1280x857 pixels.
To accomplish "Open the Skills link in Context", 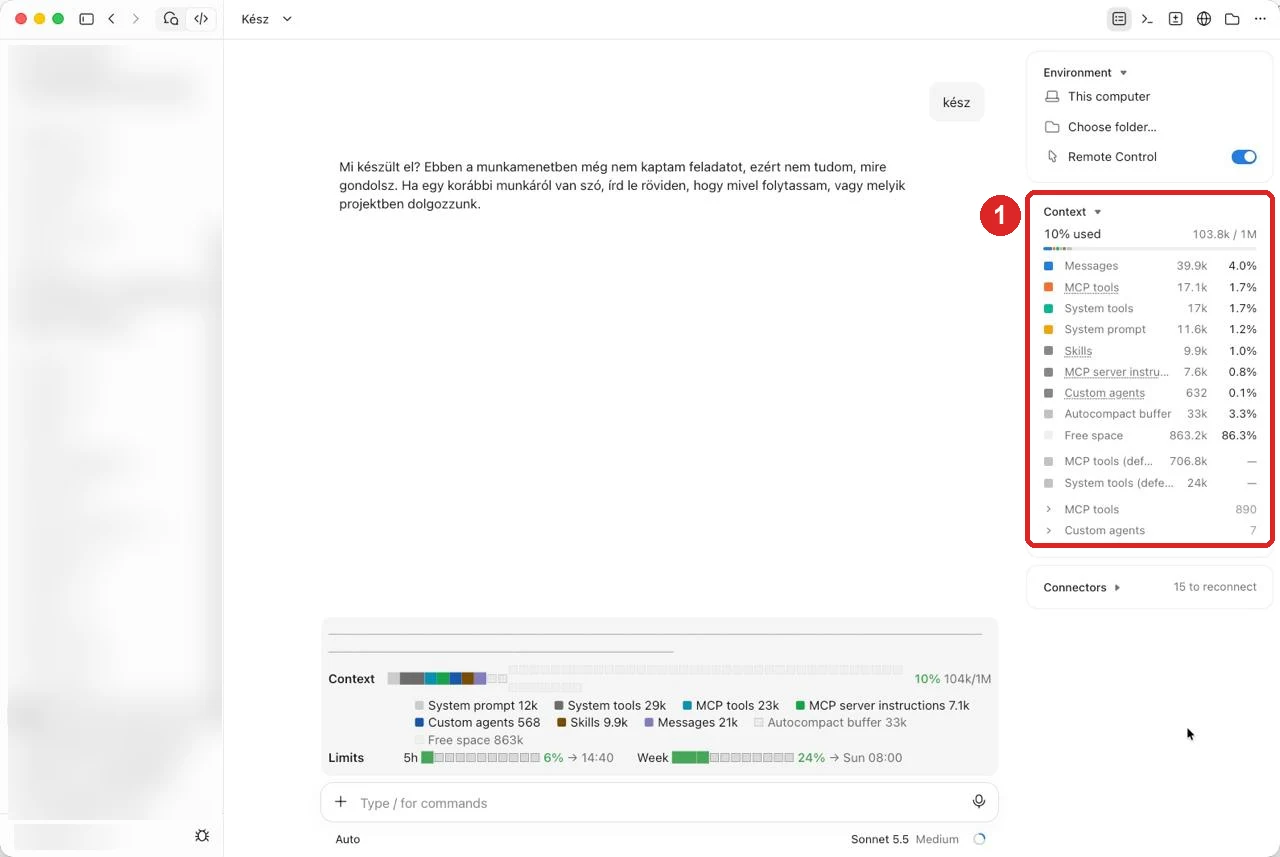I will [x=1078, y=351].
